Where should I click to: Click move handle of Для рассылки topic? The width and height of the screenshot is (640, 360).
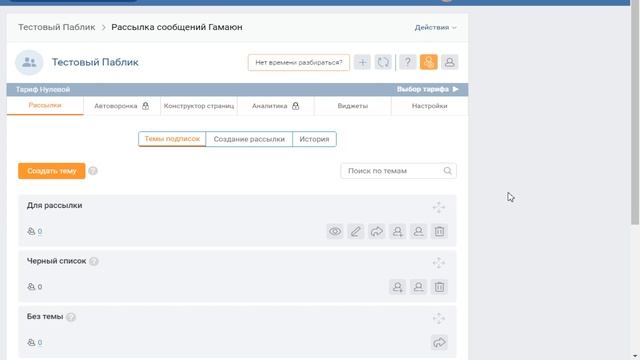439,207
